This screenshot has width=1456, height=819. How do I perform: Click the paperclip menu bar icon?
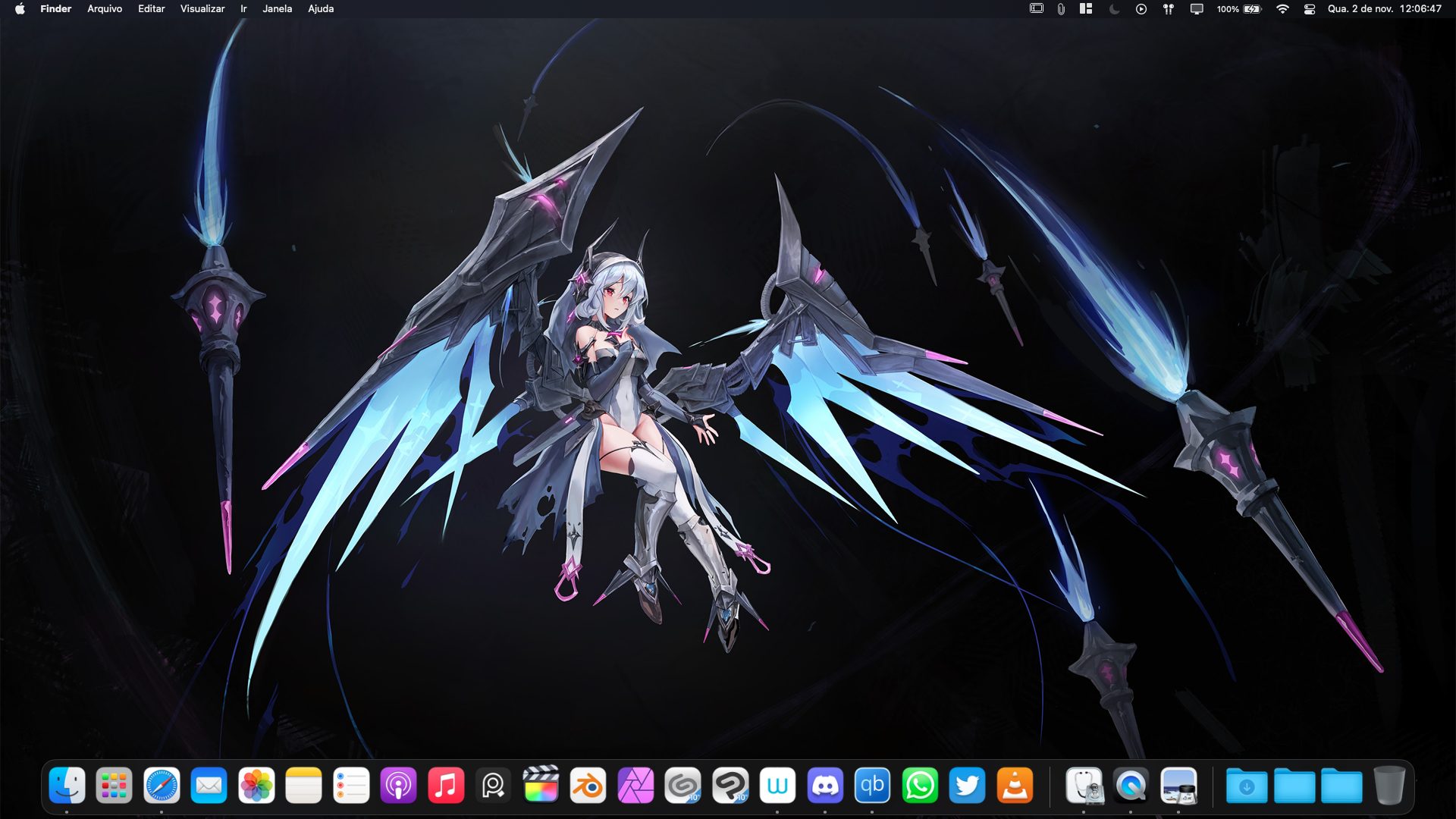pos(1061,9)
